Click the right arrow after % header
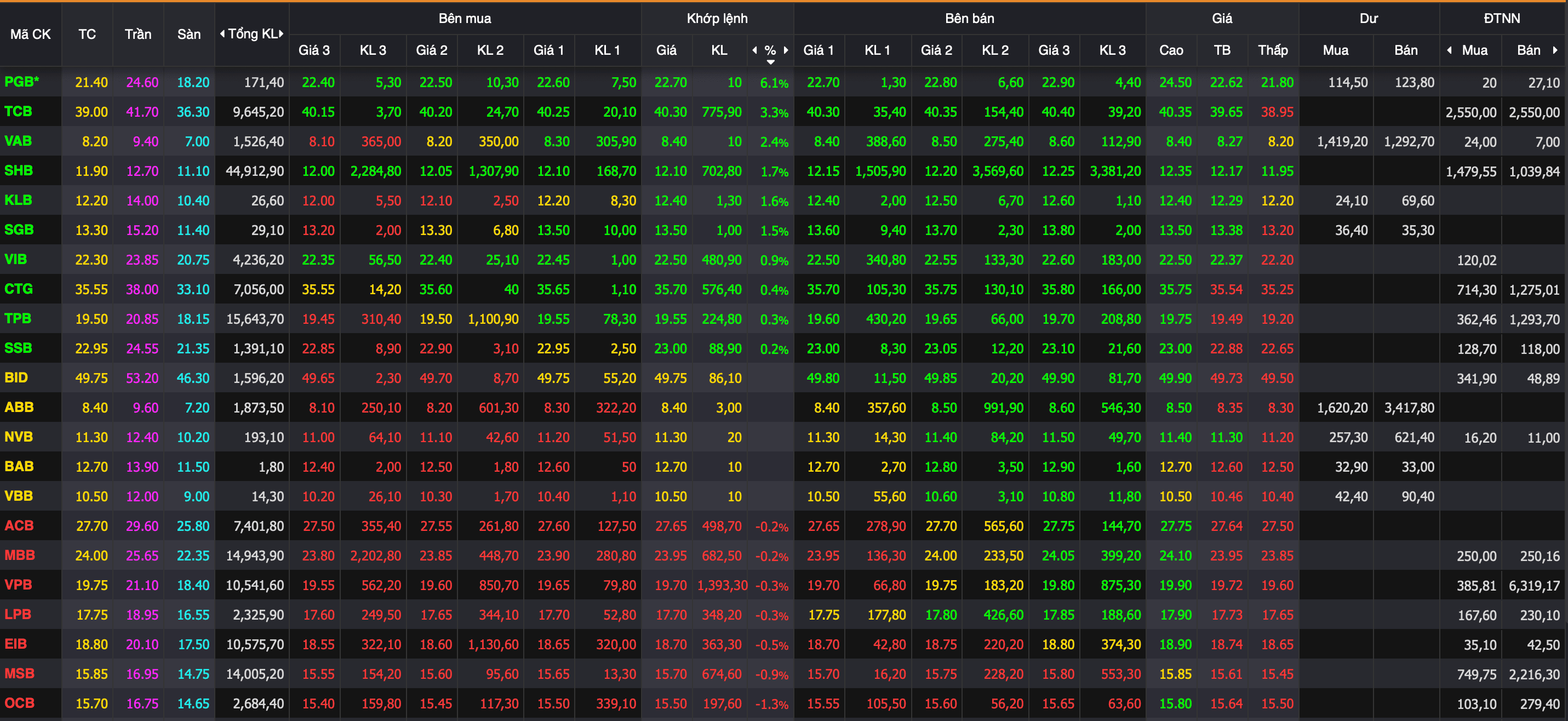Viewport: 1568px width, 721px height. click(x=786, y=50)
